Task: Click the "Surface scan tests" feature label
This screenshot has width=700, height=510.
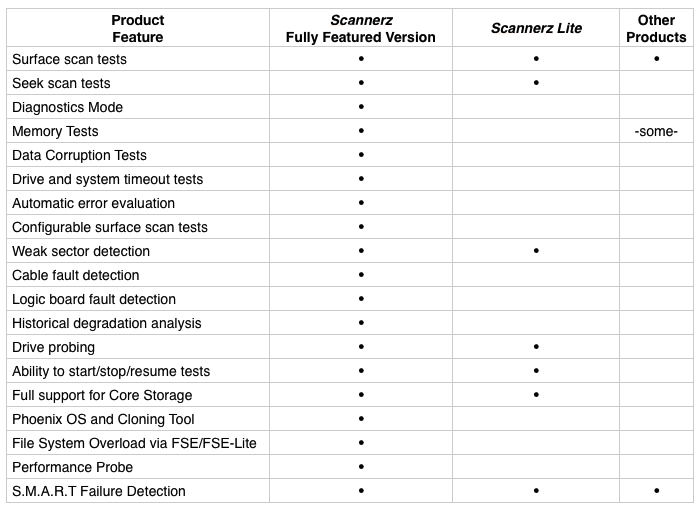Action: (x=69, y=59)
